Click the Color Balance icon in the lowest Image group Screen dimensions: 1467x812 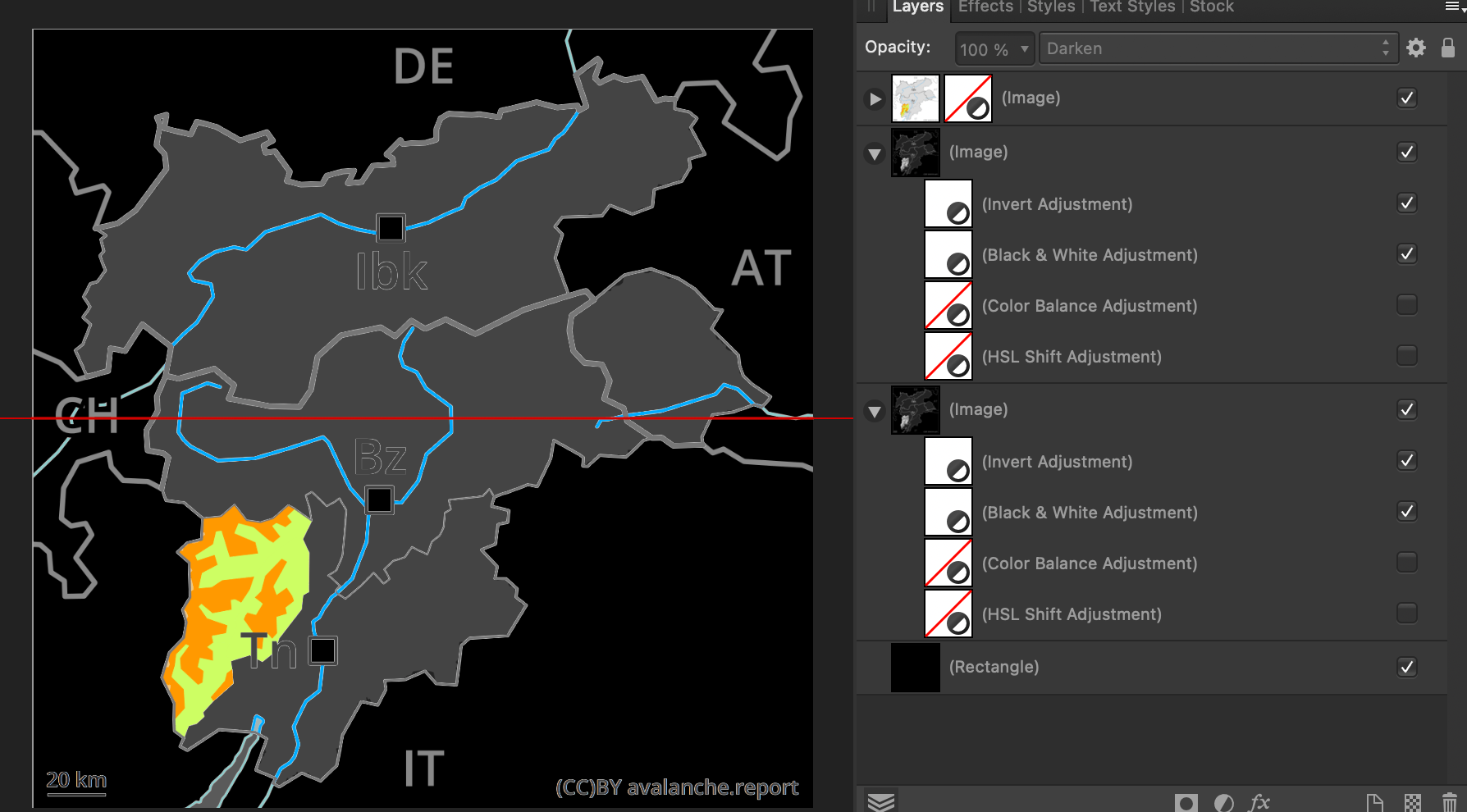948,563
